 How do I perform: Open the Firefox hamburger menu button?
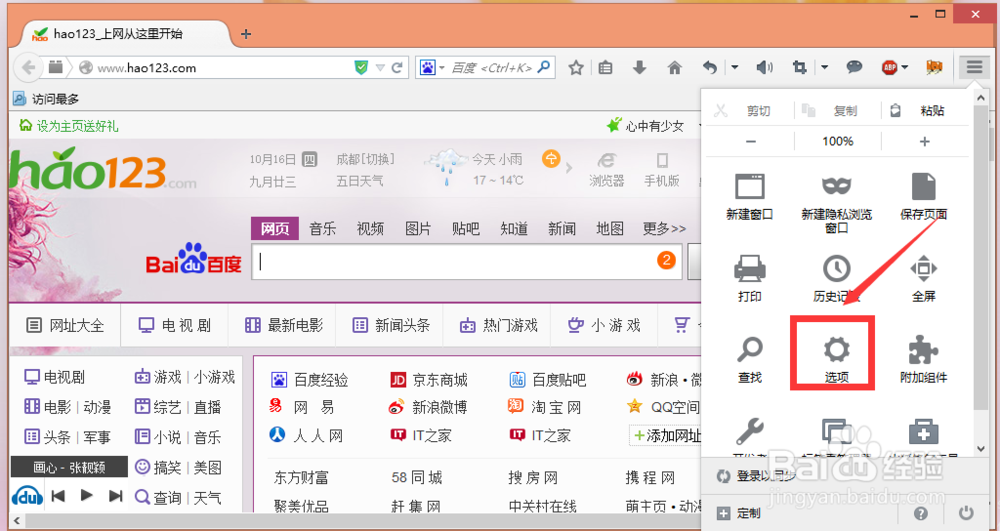974,67
